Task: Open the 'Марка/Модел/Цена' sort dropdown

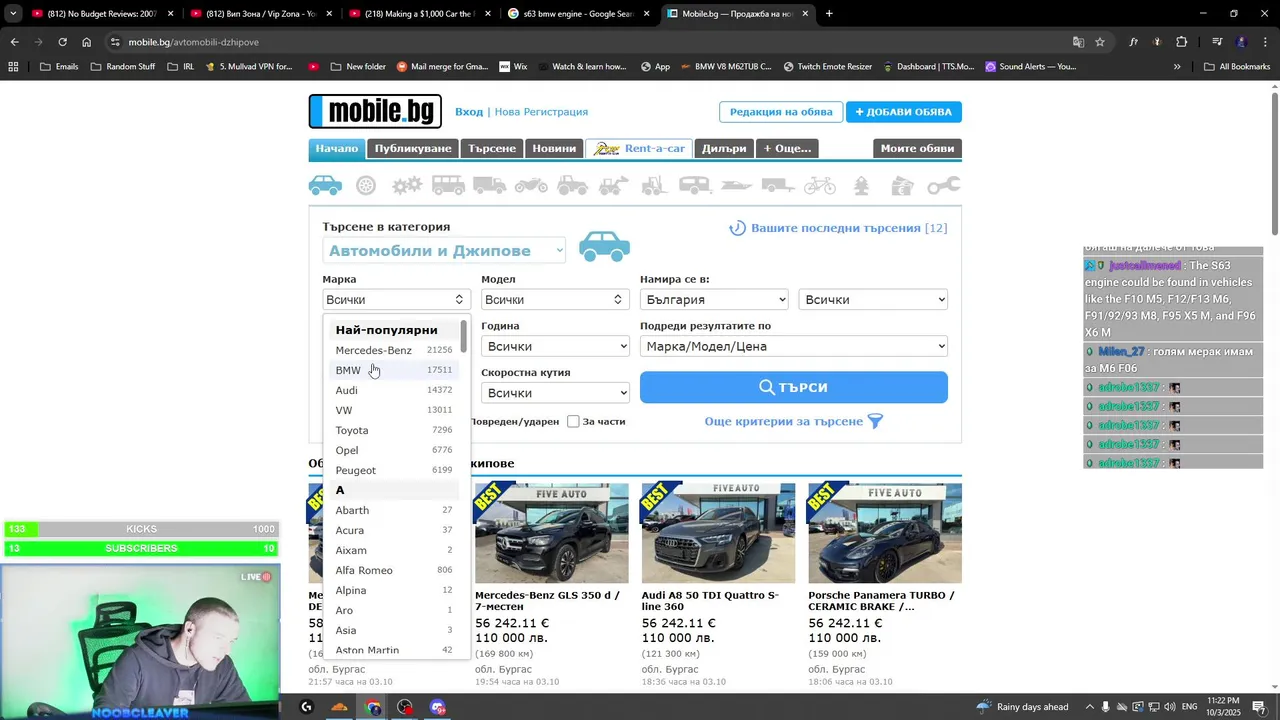Action: 794,346
